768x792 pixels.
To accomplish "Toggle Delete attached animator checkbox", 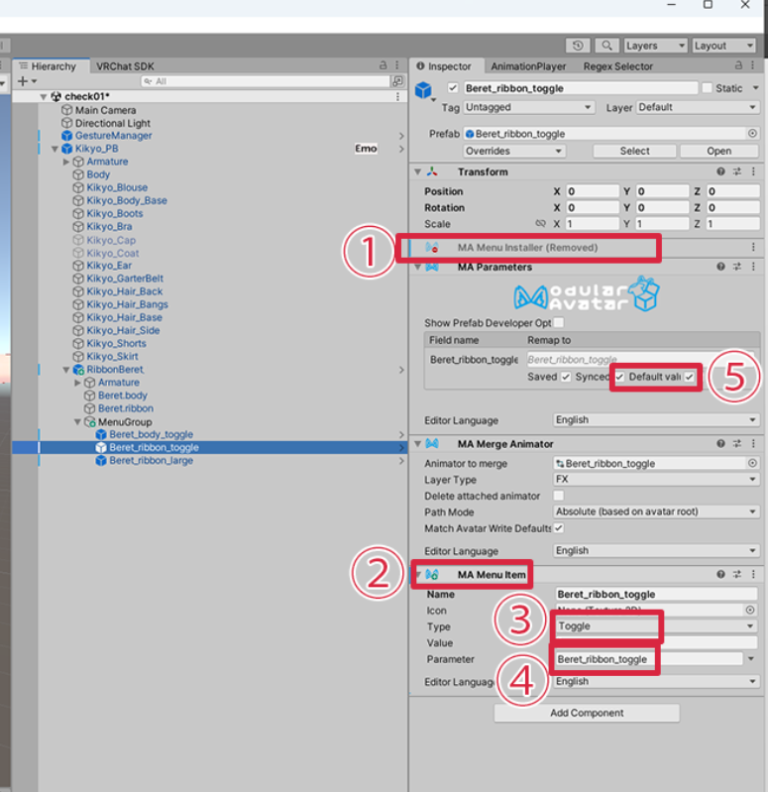I will tap(558, 496).
